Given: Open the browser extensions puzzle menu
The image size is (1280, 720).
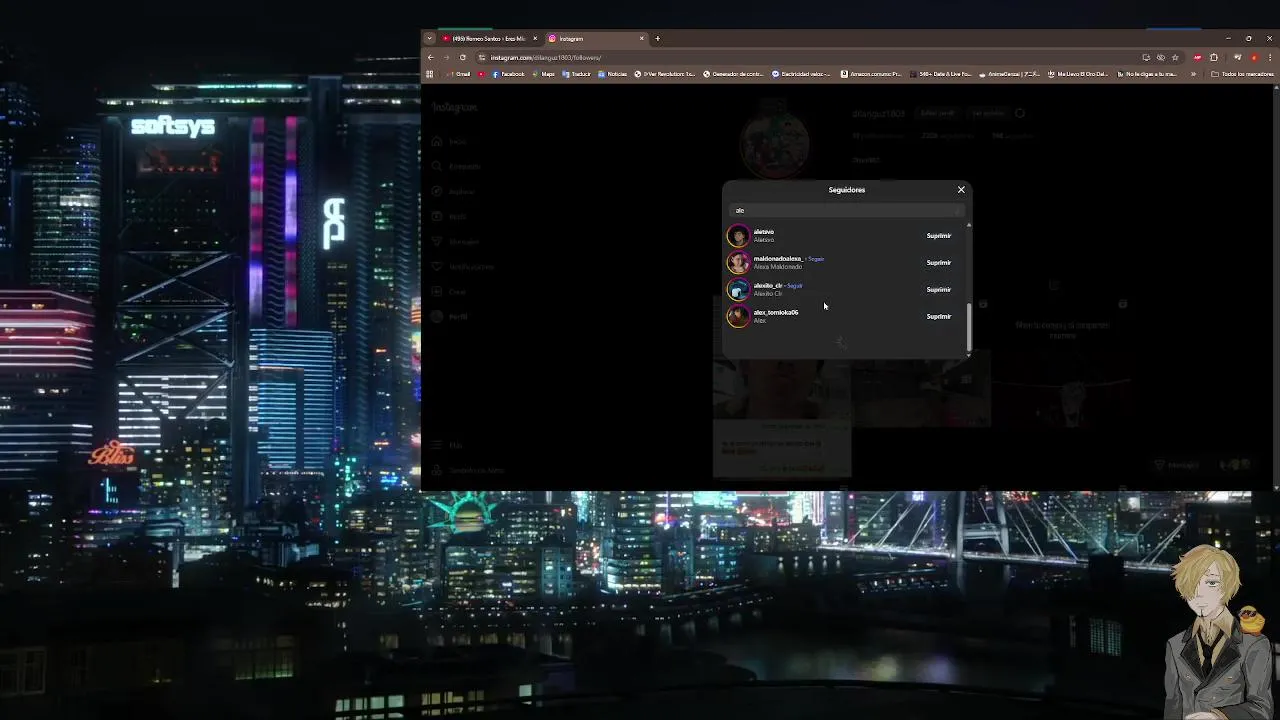Looking at the screenshot, I should click(x=1214, y=57).
